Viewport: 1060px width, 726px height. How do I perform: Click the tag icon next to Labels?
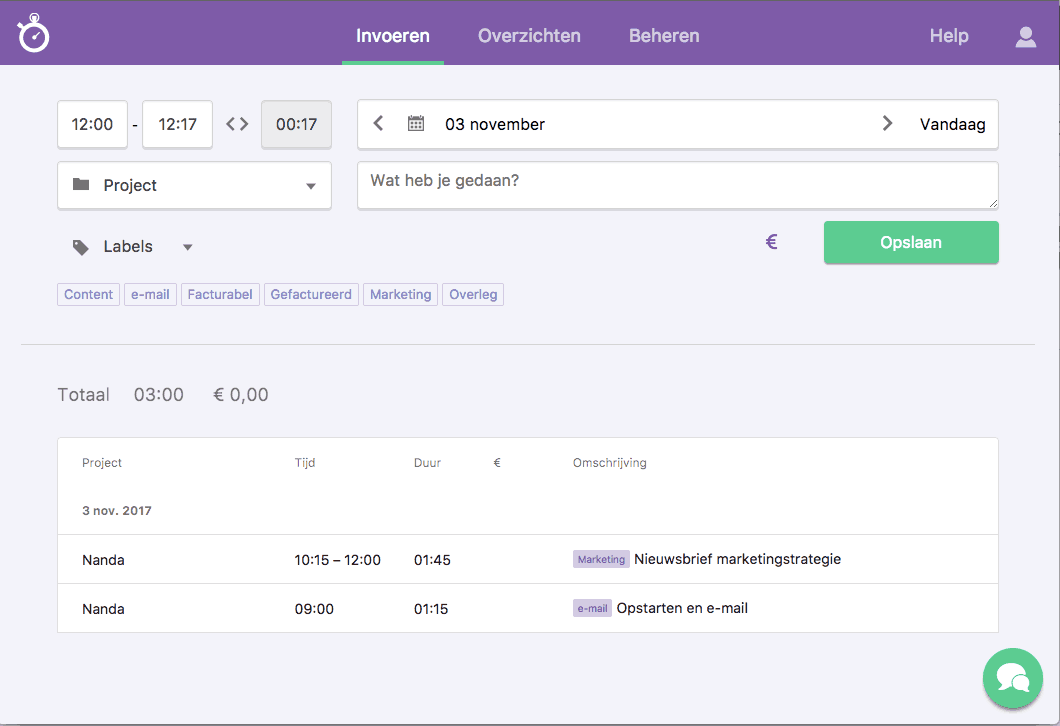click(x=80, y=247)
